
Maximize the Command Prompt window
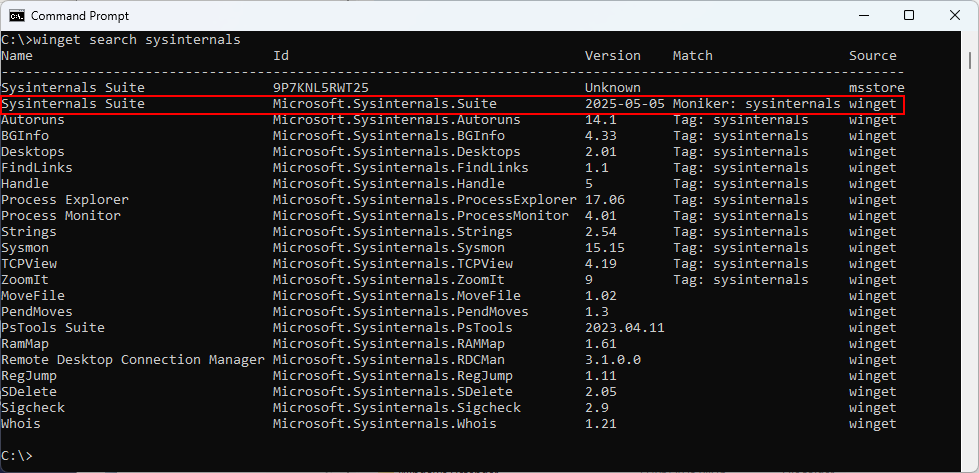point(909,16)
